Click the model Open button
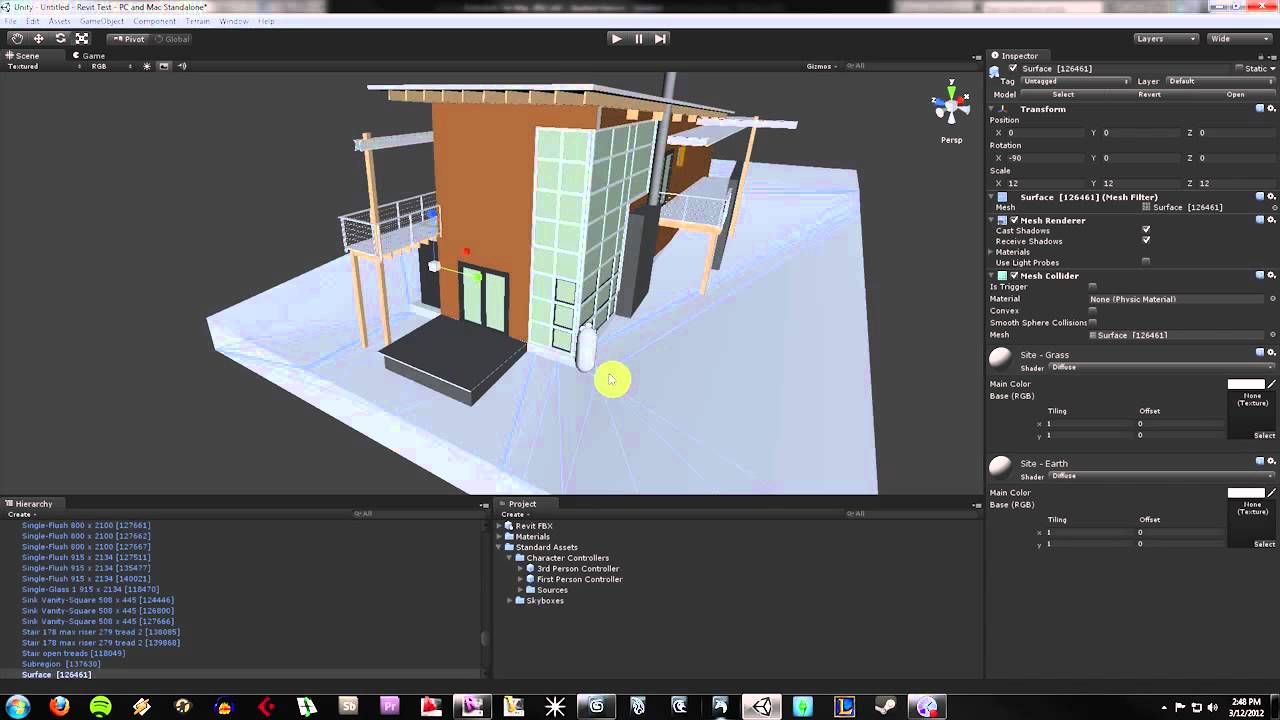The height and width of the screenshot is (720, 1280). (x=1236, y=94)
